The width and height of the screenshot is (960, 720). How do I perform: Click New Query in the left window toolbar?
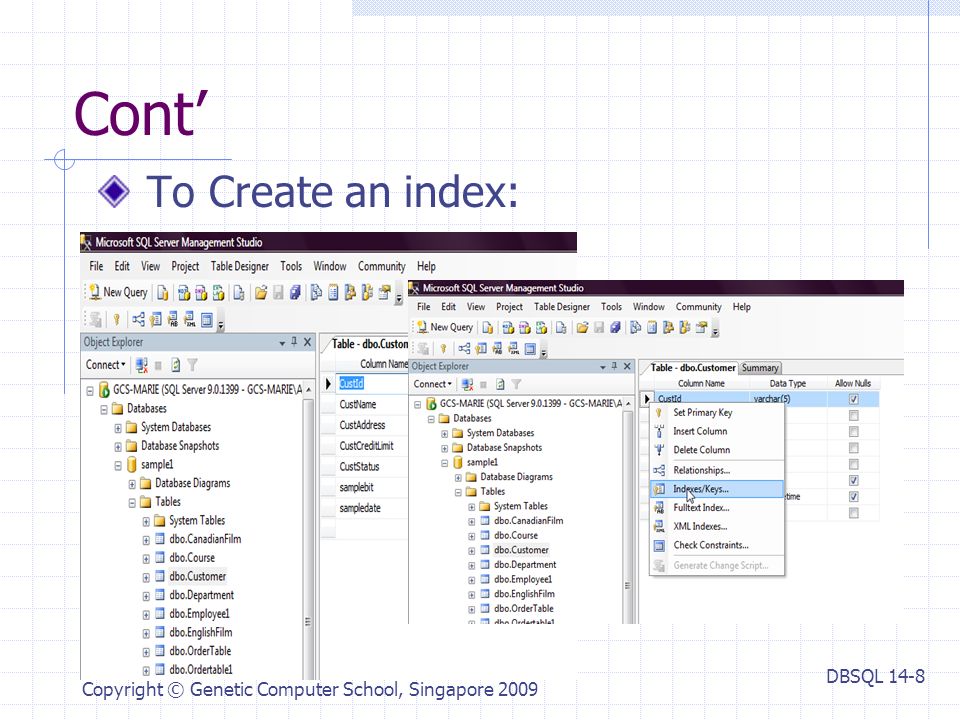point(118,293)
